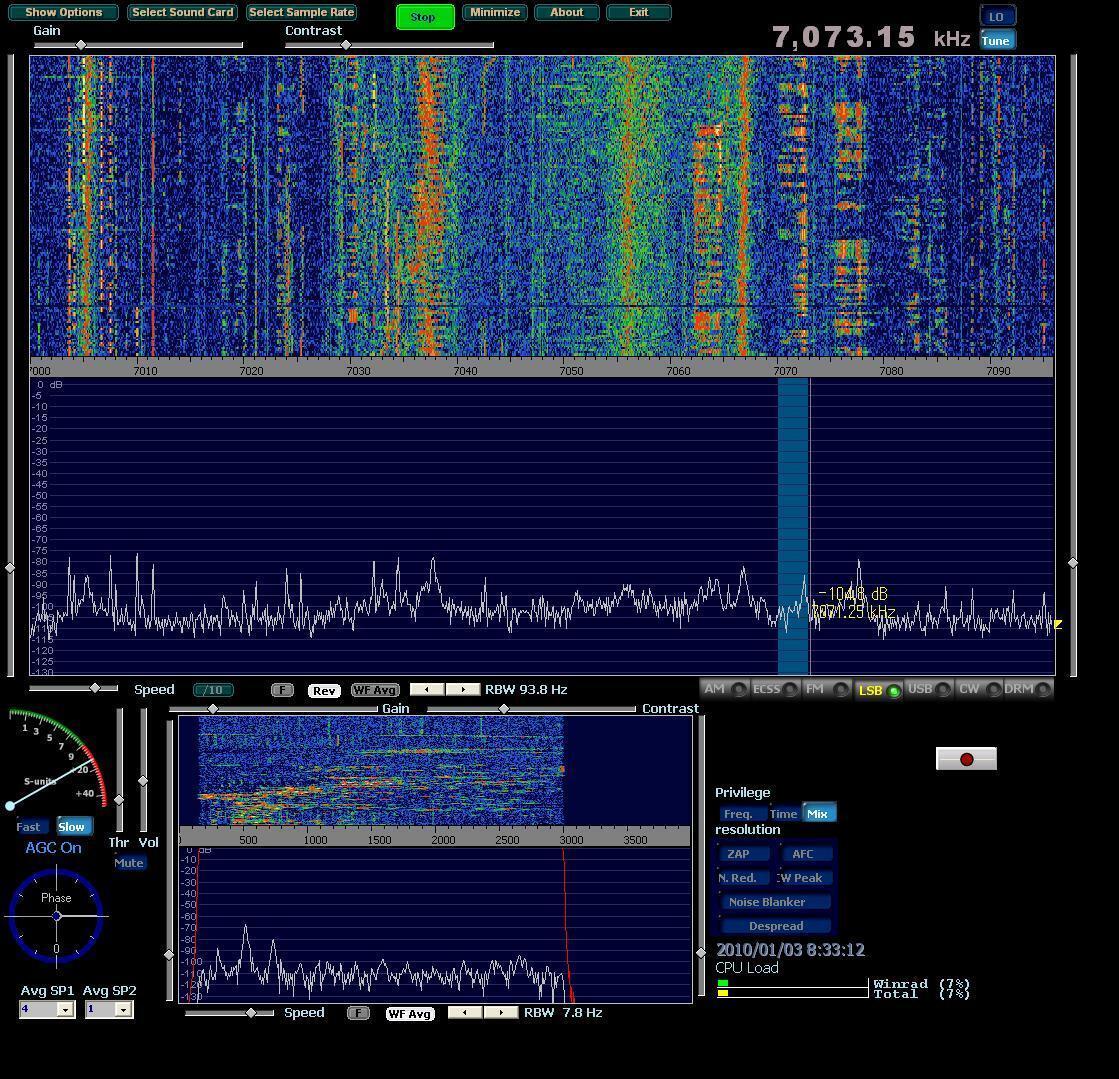Switch to Tune mode
This screenshot has width=1119, height=1079.
(x=996, y=40)
